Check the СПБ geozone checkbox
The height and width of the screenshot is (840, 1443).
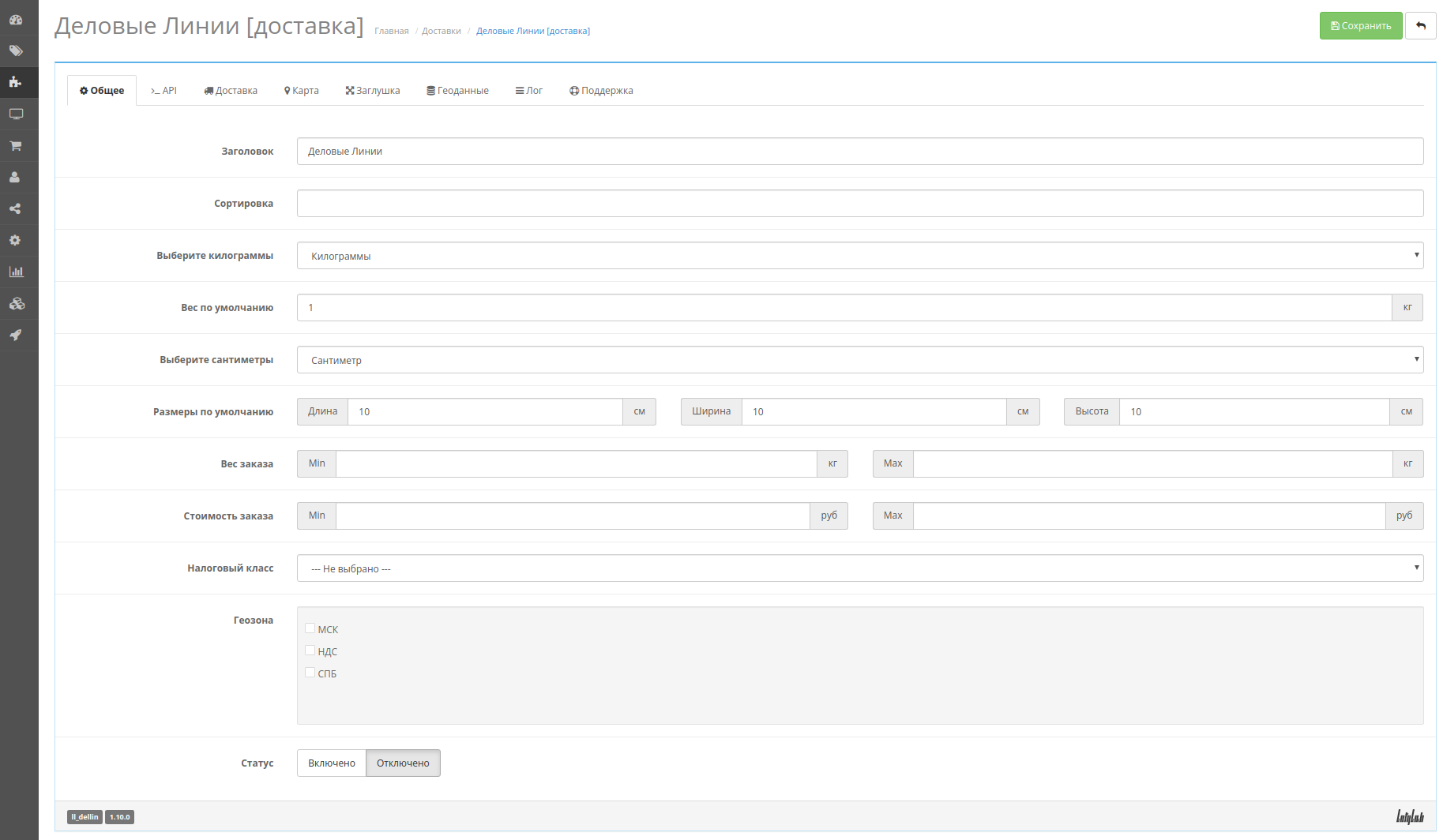click(310, 673)
